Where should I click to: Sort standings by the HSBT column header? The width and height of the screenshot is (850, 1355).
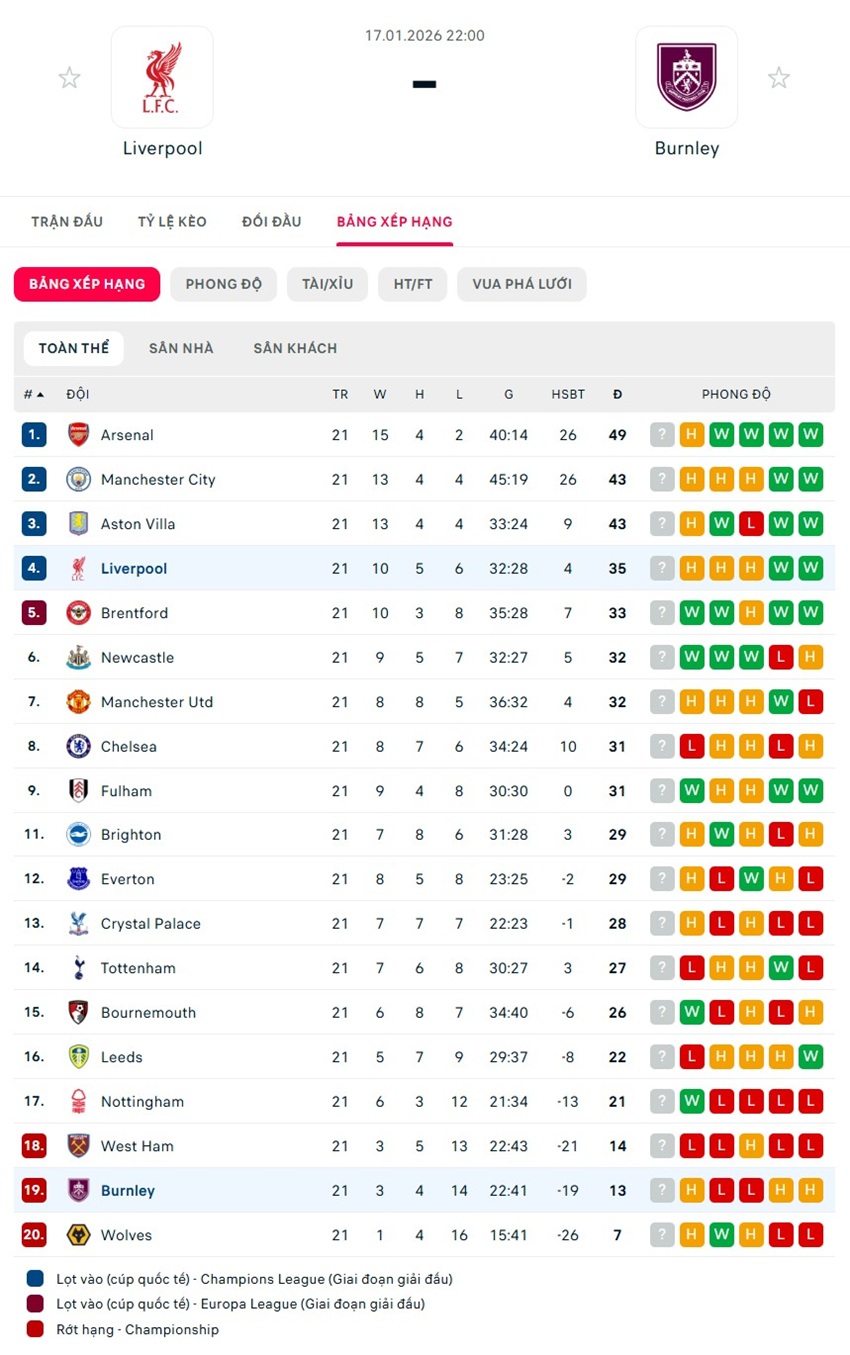pyautogui.click(x=568, y=394)
